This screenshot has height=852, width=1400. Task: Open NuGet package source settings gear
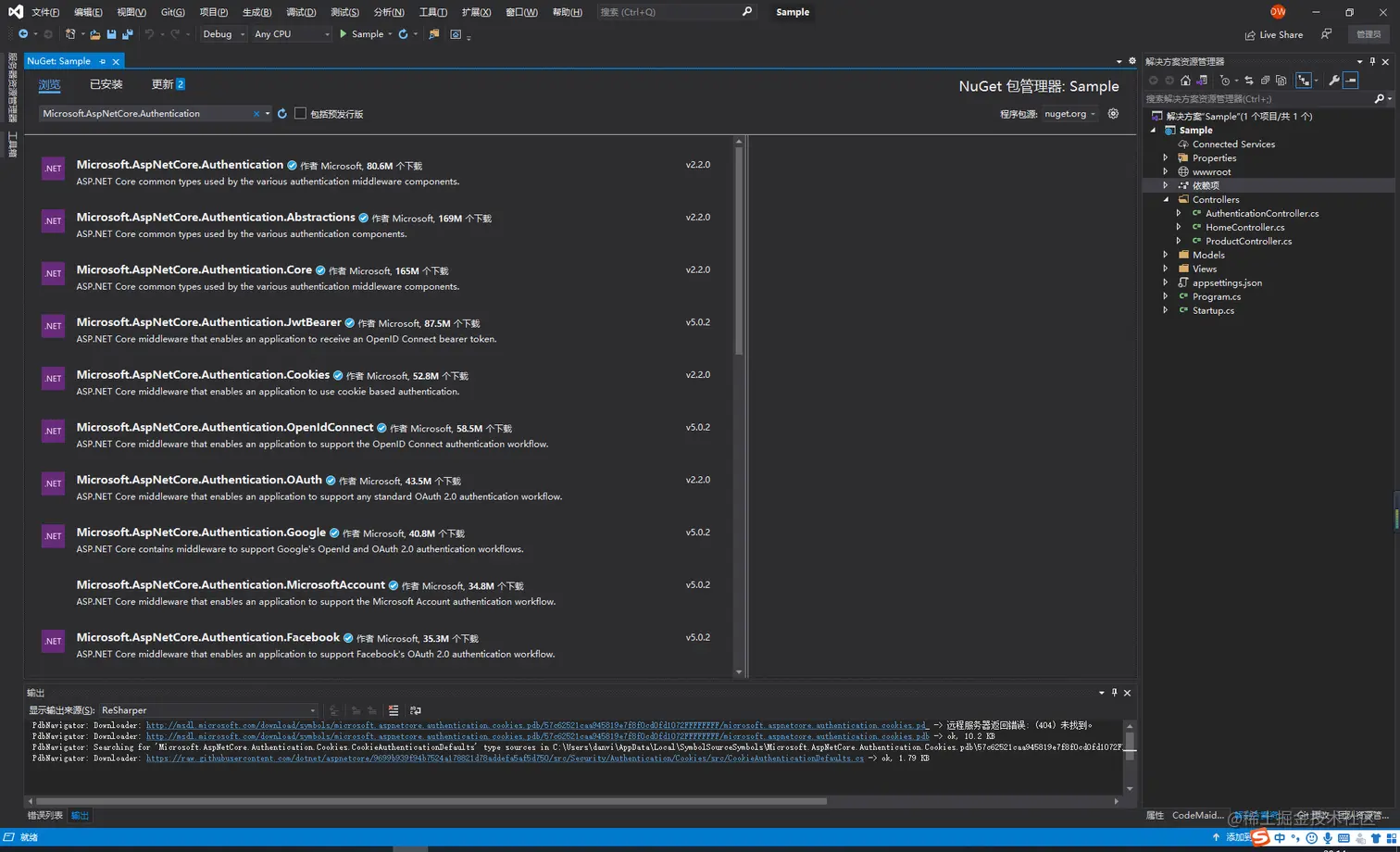[1113, 114]
